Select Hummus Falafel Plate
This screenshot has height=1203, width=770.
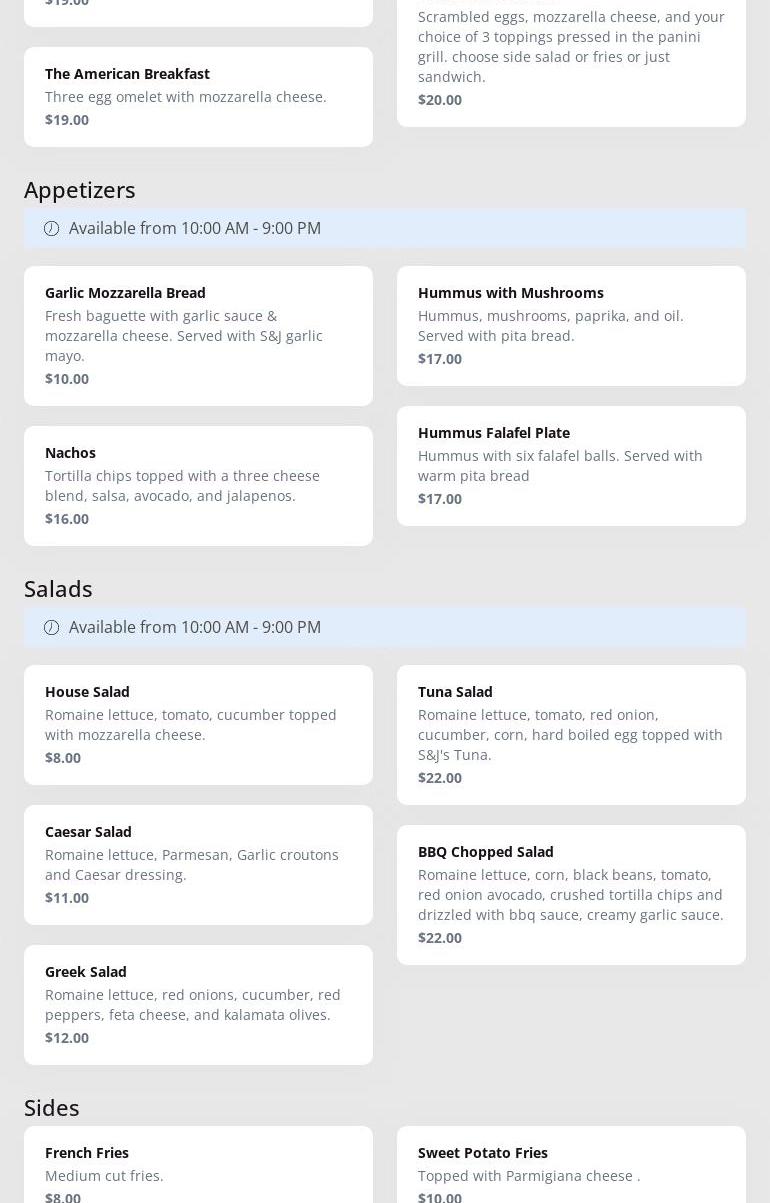click(x=571, y=466)
